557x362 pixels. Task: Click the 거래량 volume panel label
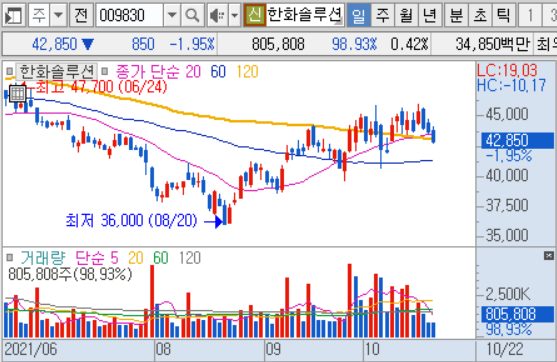click(x=43, y=258)
